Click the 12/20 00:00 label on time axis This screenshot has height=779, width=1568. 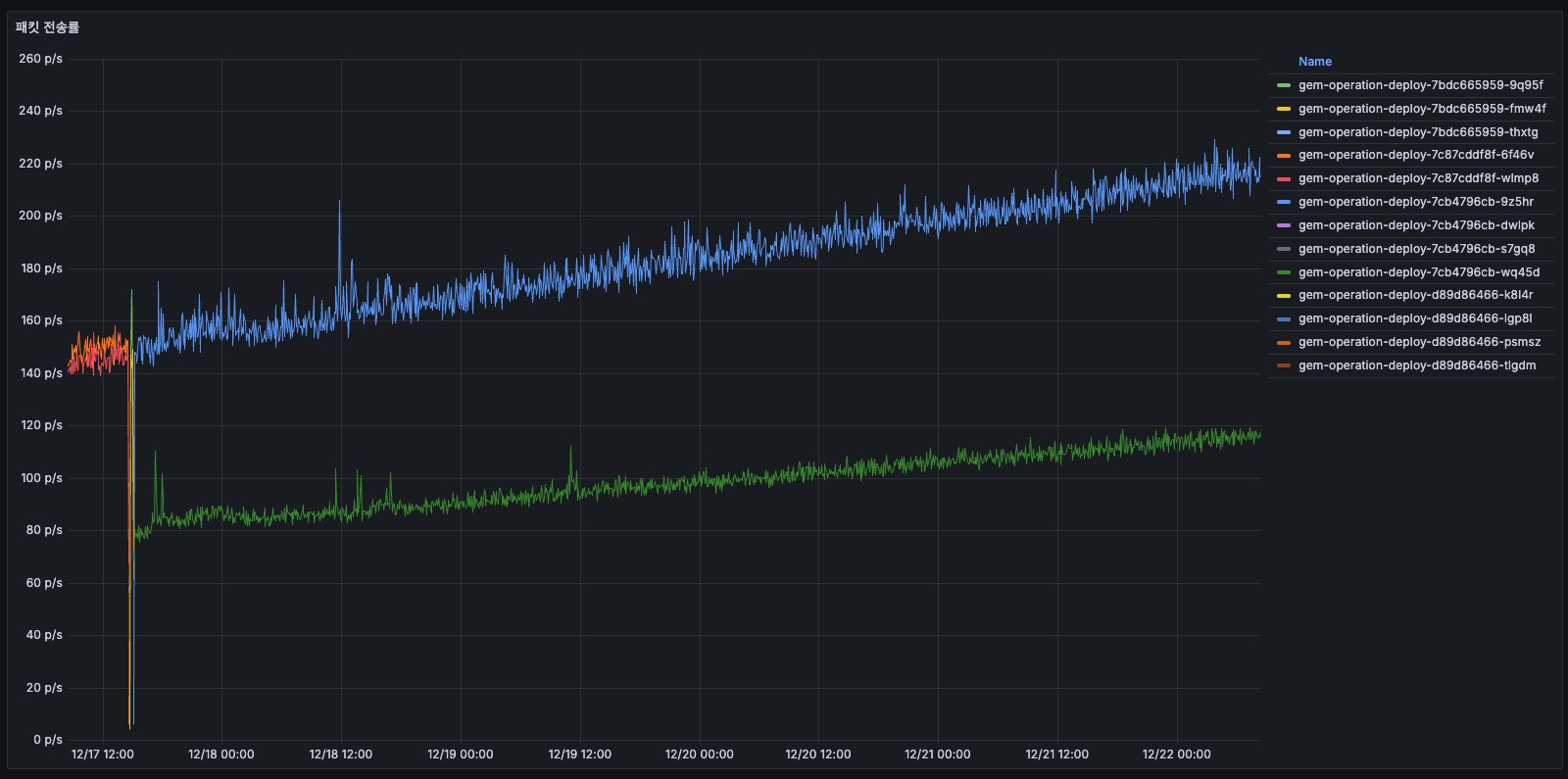(x=699, y=755)
